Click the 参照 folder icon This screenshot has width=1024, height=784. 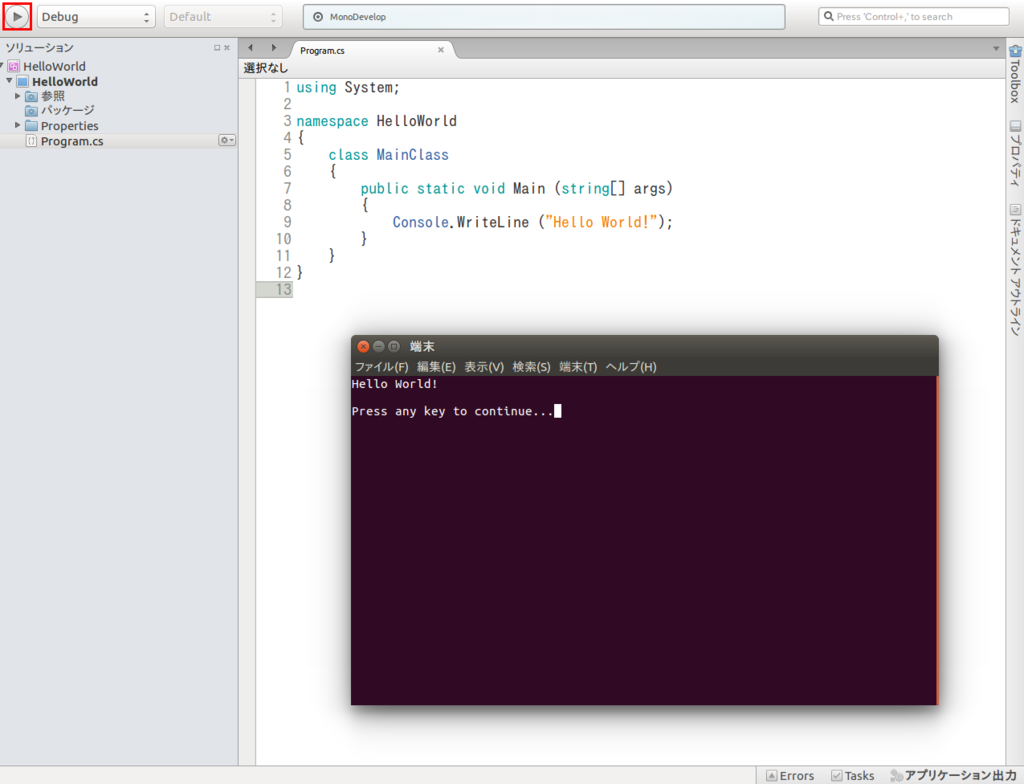[31, 97]
